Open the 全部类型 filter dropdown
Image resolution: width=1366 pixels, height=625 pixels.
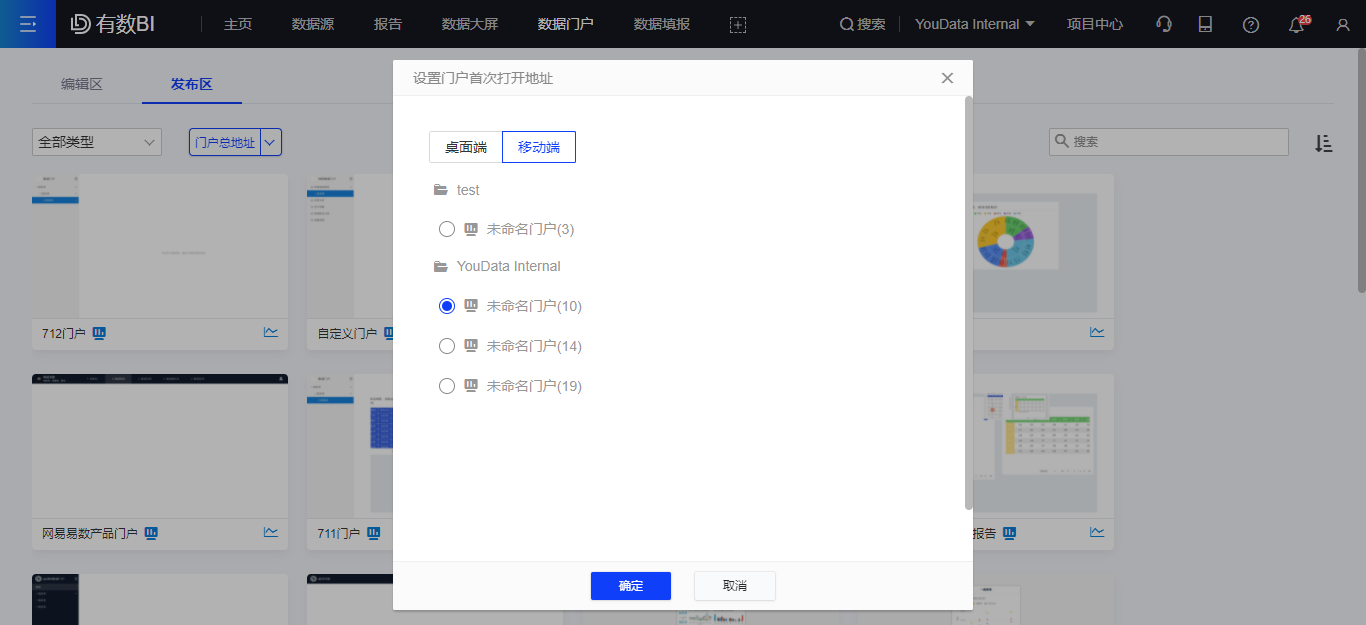point(97,142)
